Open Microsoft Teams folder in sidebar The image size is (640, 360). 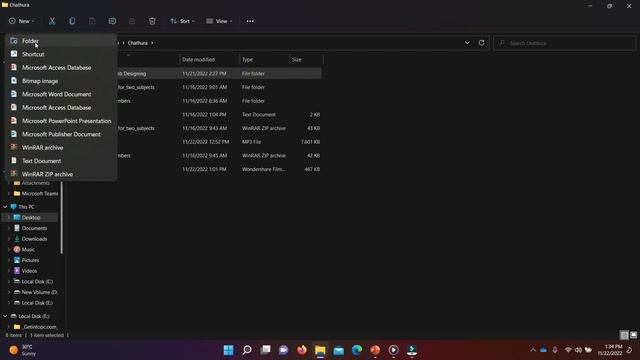[40, 193]
